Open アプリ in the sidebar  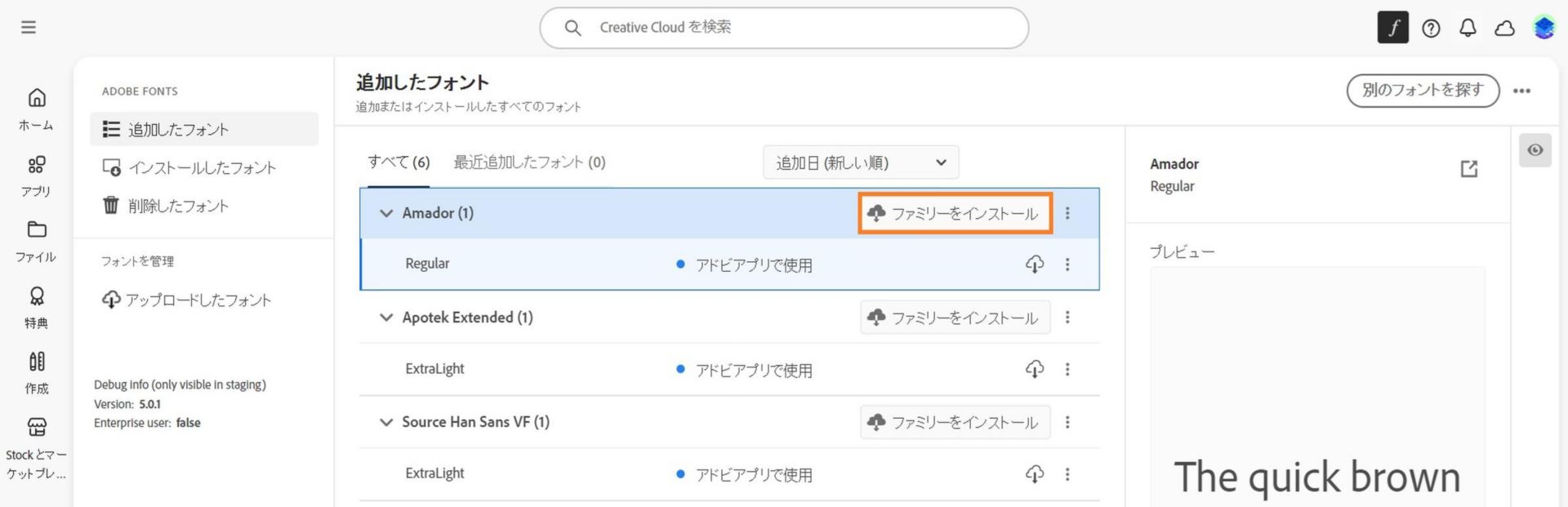37,176
